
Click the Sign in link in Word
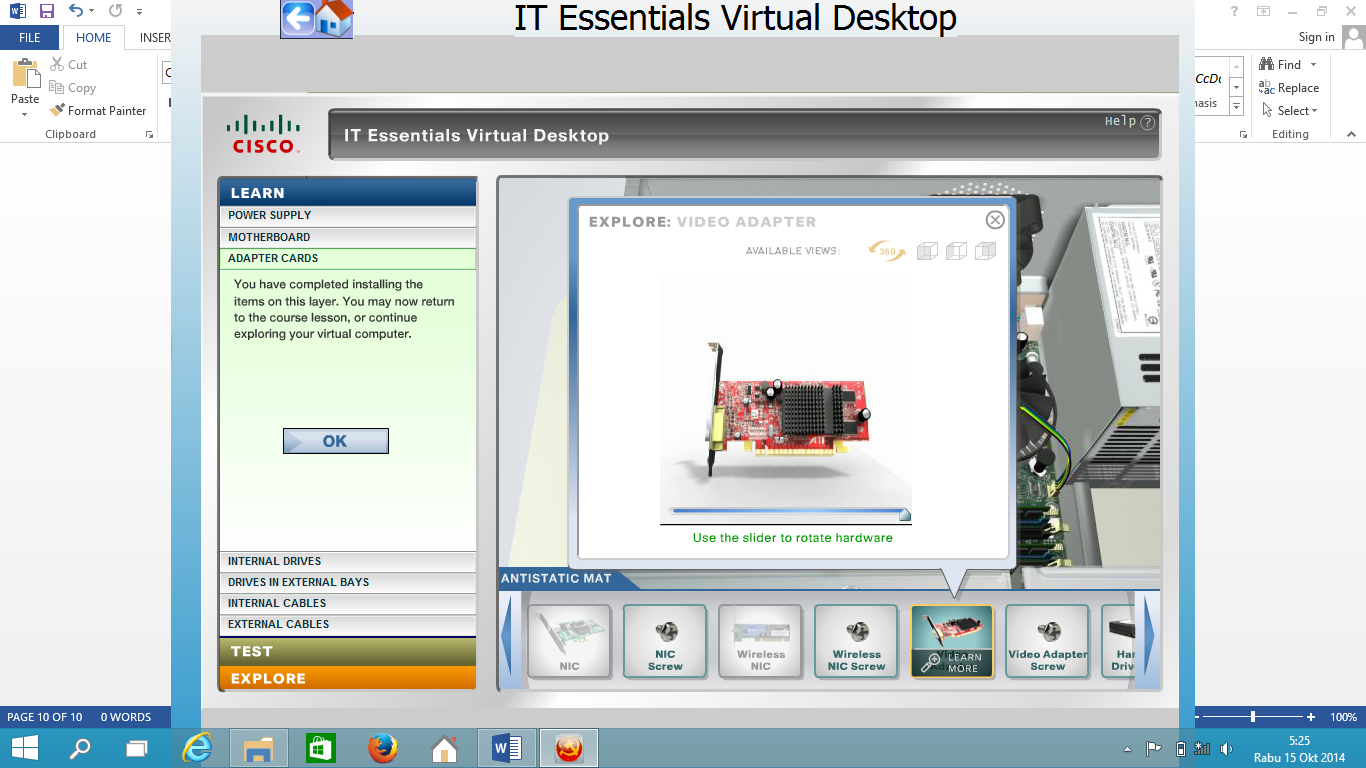(1317, 37)
